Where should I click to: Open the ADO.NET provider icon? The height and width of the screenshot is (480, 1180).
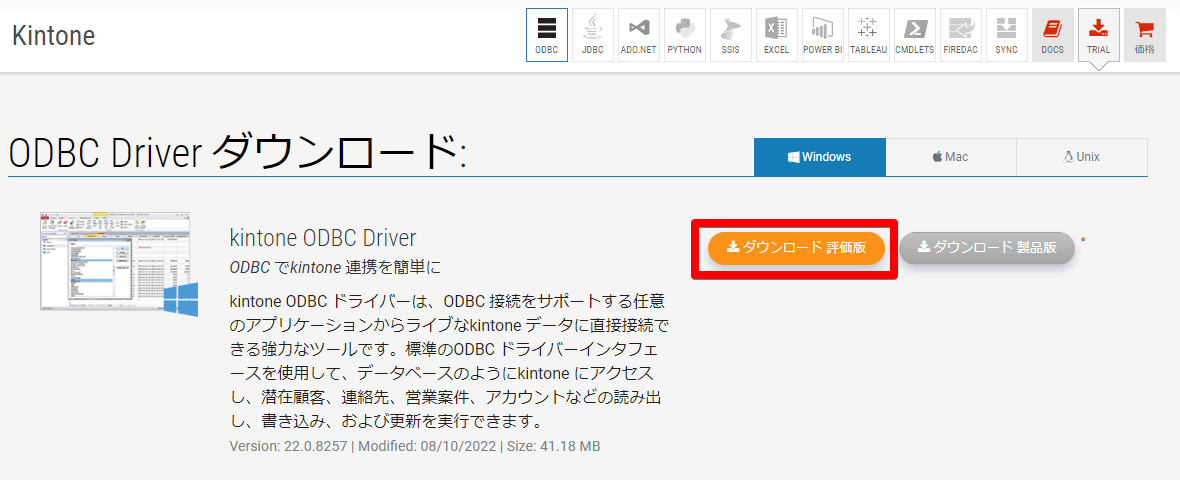tap(638, 35)
